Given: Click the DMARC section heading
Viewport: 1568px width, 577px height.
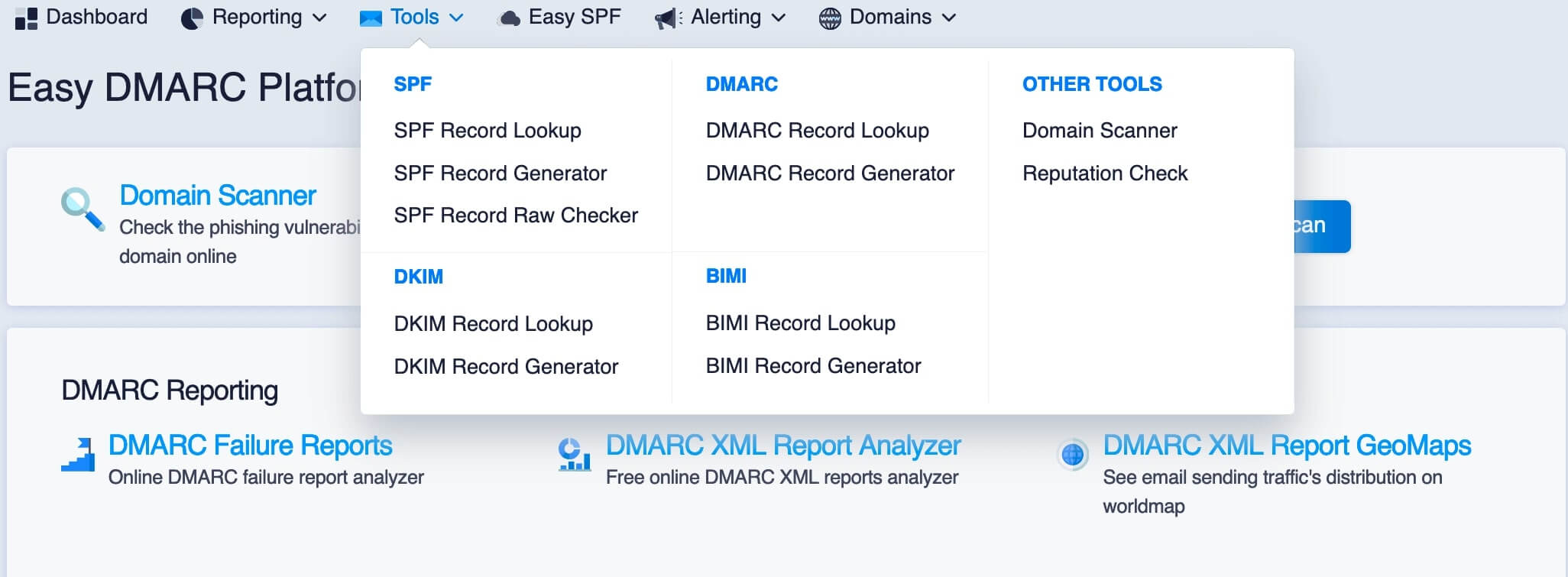Looking at the screenshot, I should pos(742,84).
